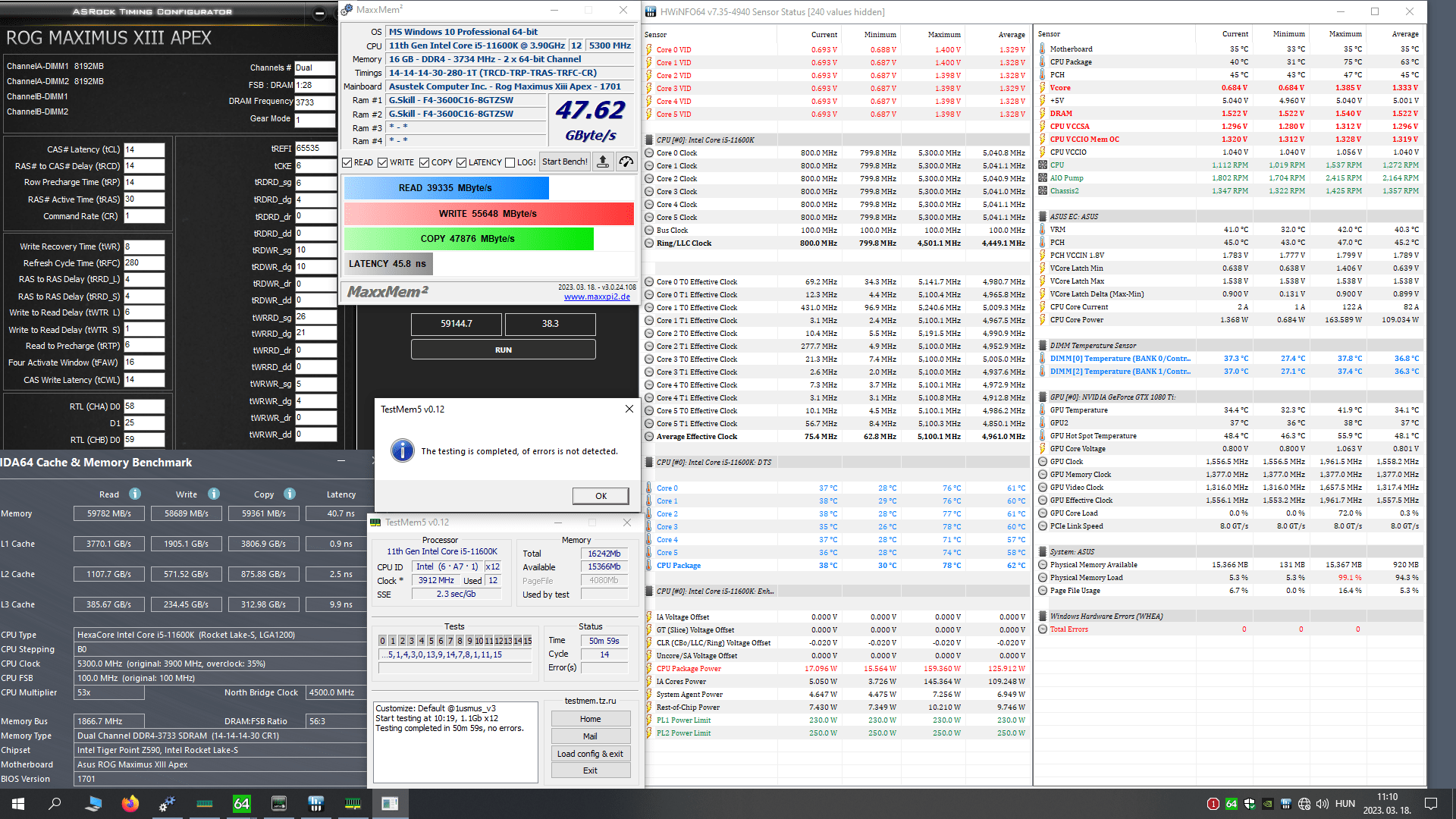This screenshot has width=1456, height=819.
Task: Collapse CPU [#0] i5-11600K Enh sensor group
Action: [650, 591]
